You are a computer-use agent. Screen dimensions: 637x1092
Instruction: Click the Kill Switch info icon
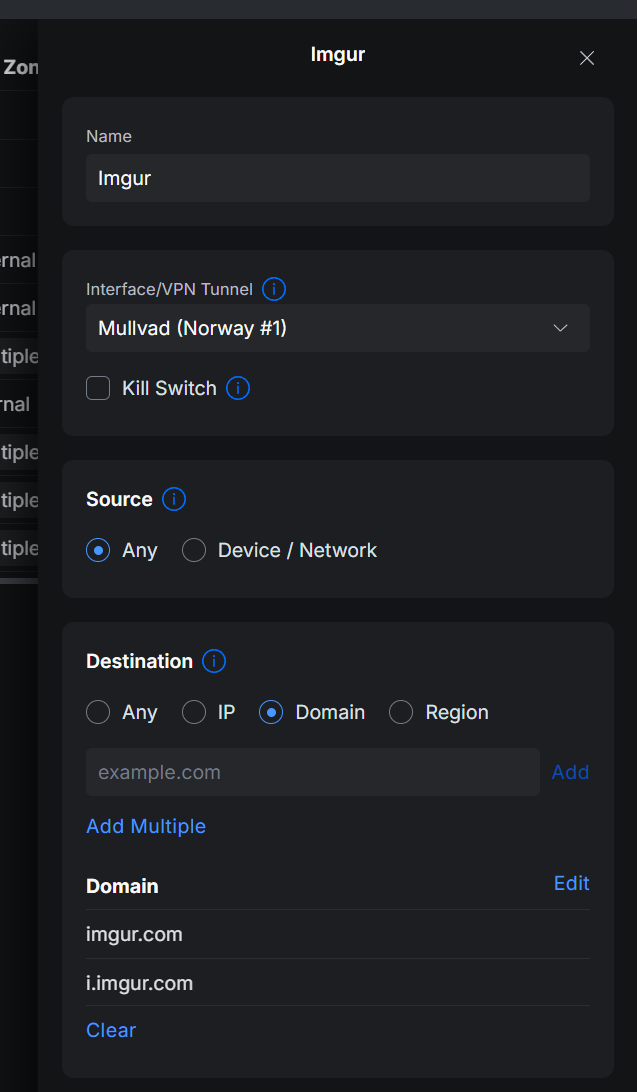tap(238, 388)
